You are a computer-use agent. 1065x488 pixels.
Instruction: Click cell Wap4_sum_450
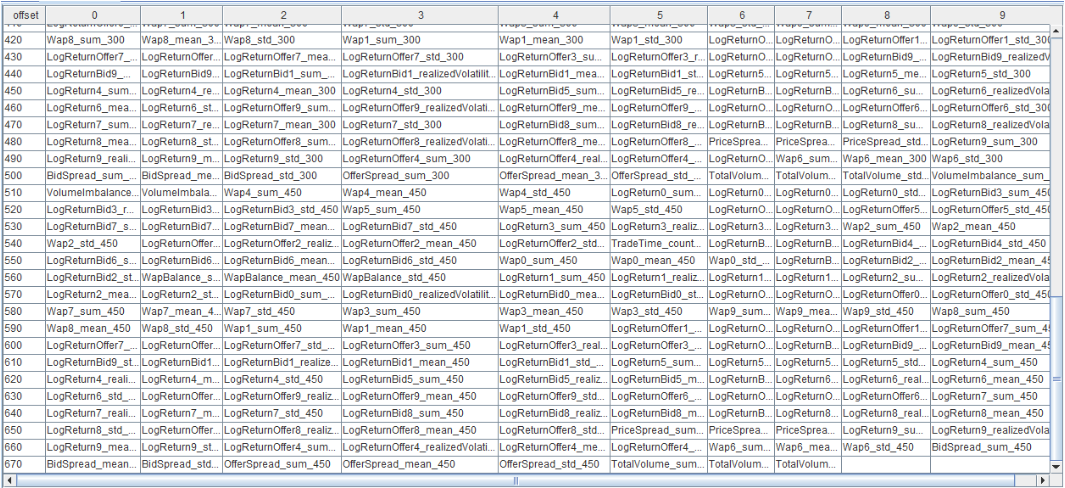click(x=282, y=192)
